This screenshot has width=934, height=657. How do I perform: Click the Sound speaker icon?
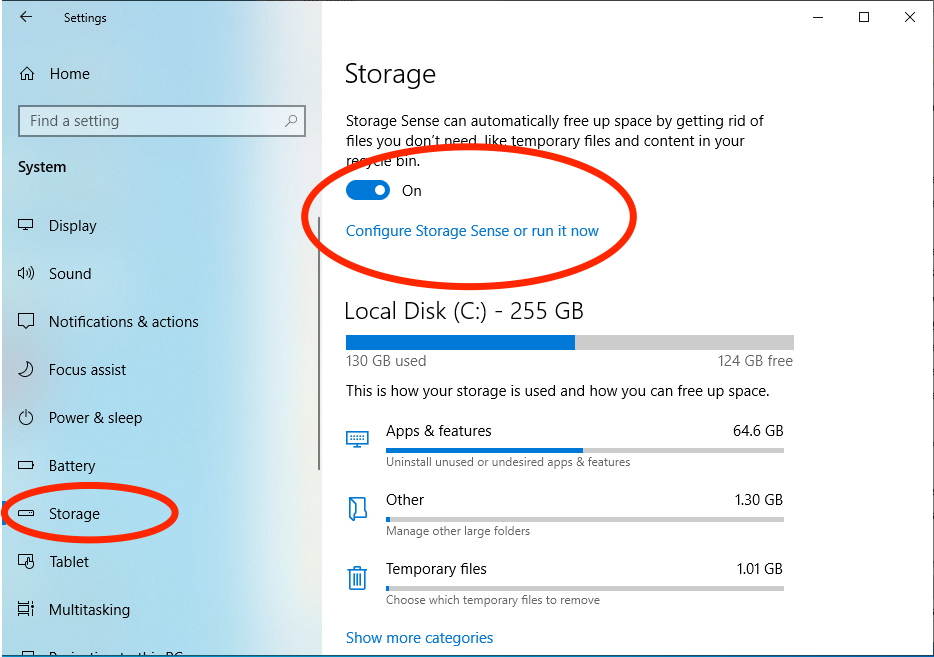(26, 273)
